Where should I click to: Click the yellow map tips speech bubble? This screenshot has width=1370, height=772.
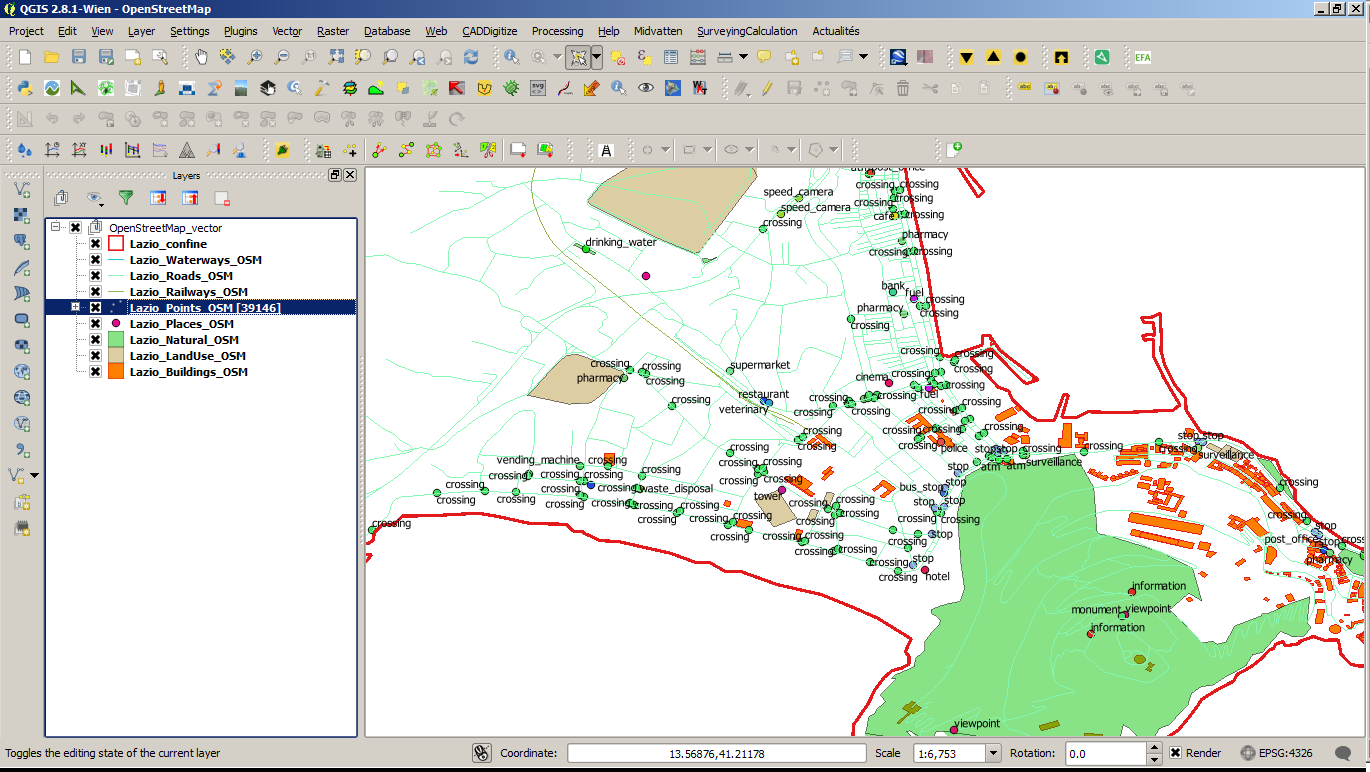pyautogui.click(x=764, y=57)
